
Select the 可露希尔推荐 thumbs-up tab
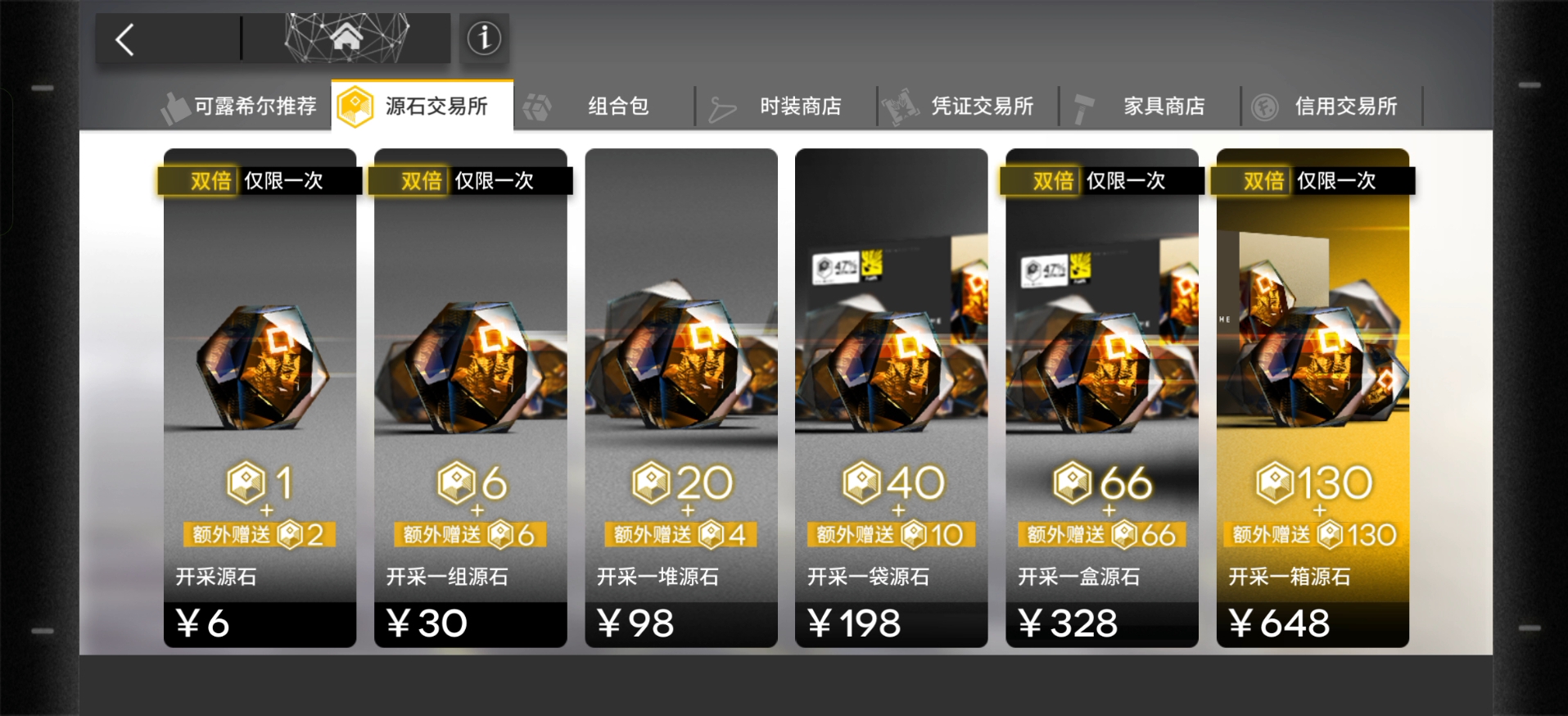tap(239, 106)
